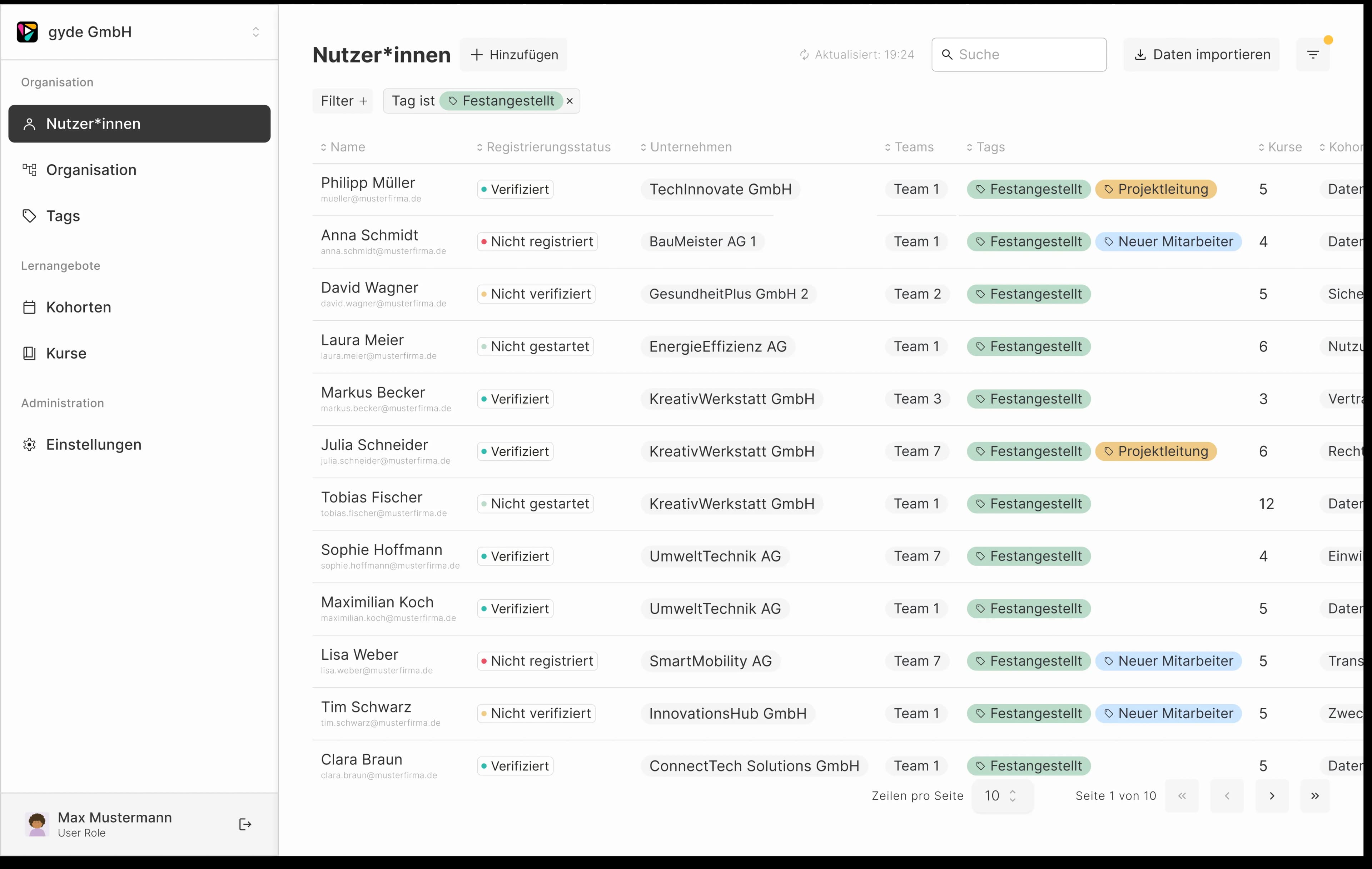Screen dimensions: 1372x869
Task: Go to the first page
Action: pyautogui.click(x=1182, y=795)
